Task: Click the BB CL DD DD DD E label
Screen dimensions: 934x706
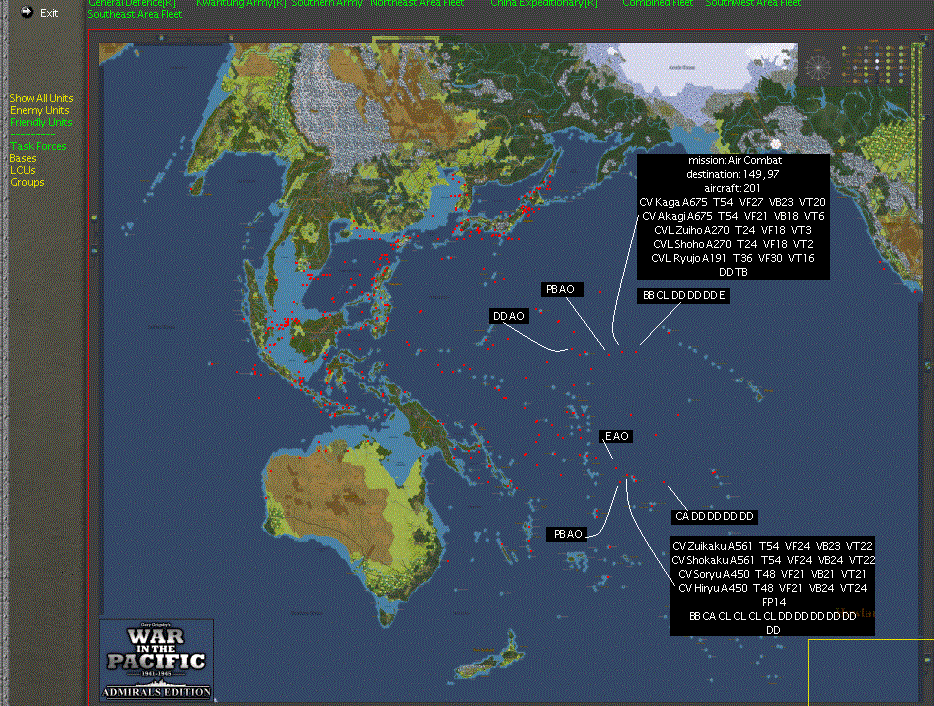Action: [x=683, y=296]
